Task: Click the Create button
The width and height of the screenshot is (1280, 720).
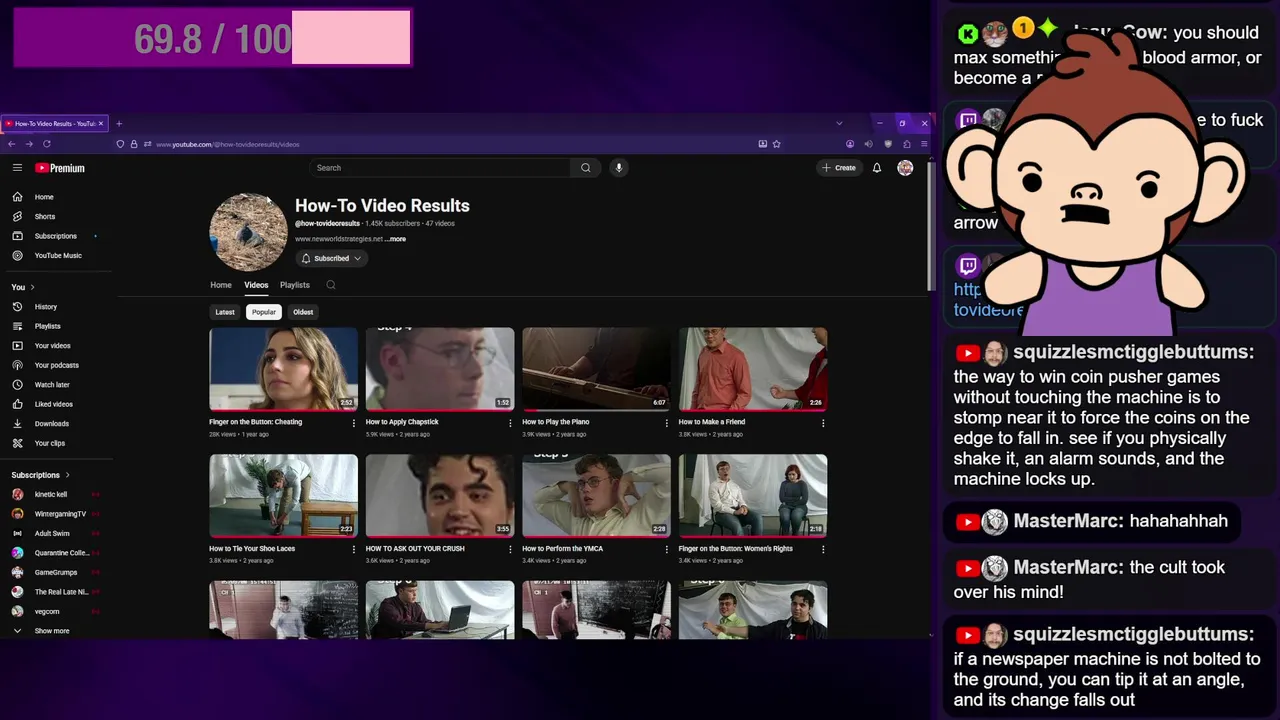Action: click(x=839, y=168)
